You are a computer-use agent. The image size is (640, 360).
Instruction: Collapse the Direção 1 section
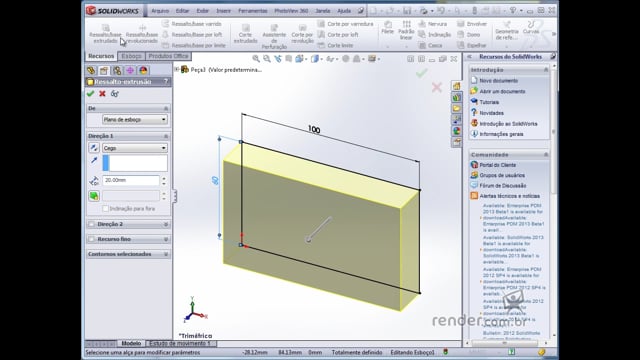[166, 136]
